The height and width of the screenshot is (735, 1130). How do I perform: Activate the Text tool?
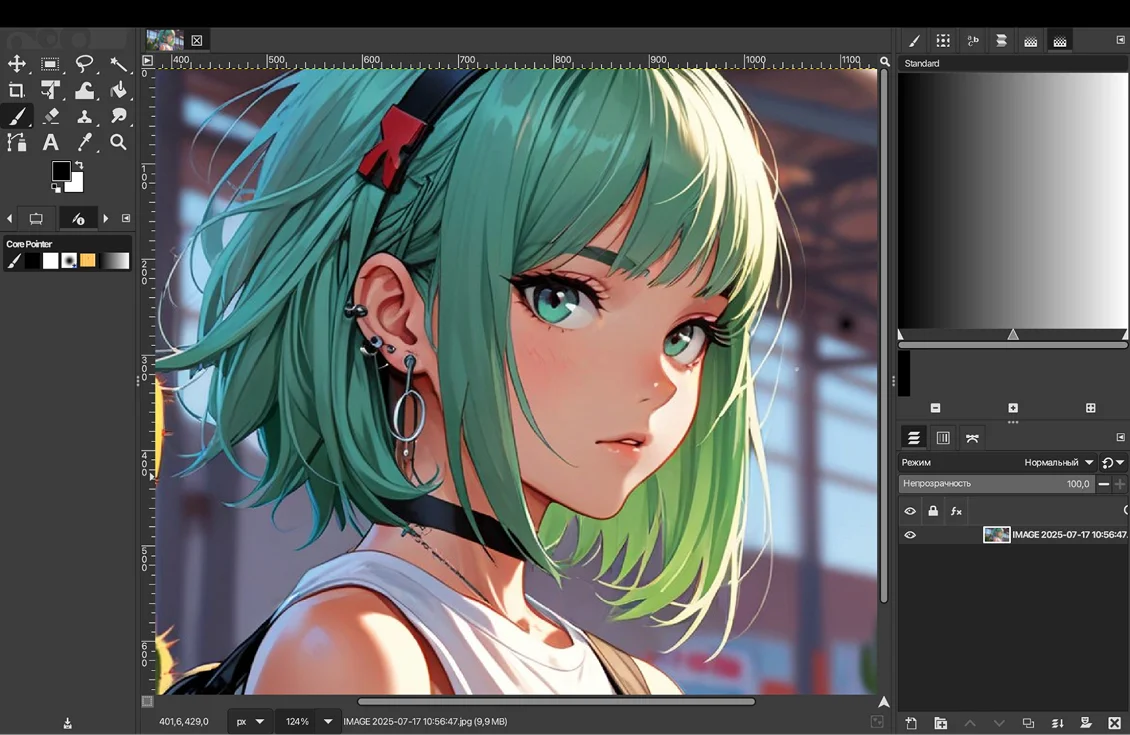tap(51, 143)
